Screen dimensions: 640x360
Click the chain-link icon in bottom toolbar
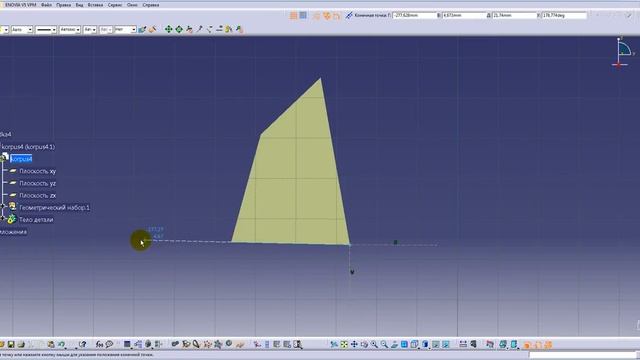175,344
